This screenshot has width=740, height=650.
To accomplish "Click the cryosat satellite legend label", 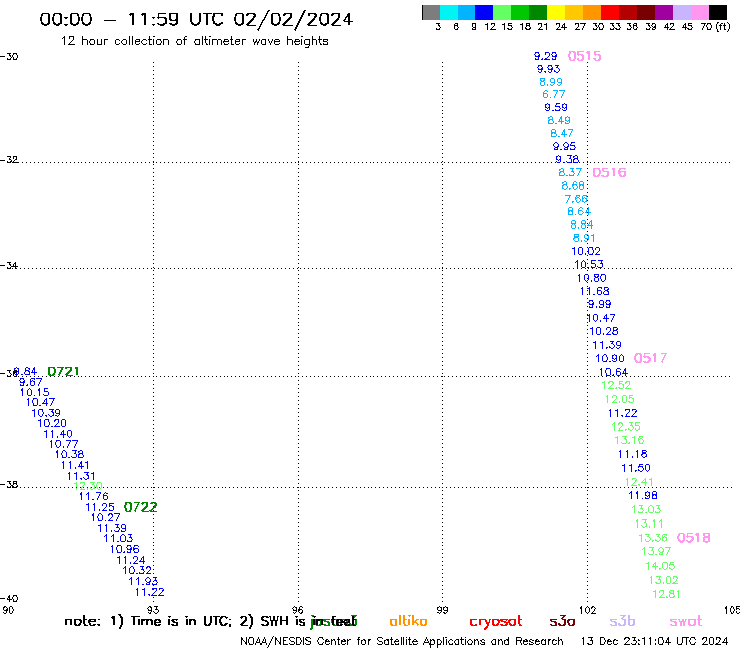I will pos(496,622).
